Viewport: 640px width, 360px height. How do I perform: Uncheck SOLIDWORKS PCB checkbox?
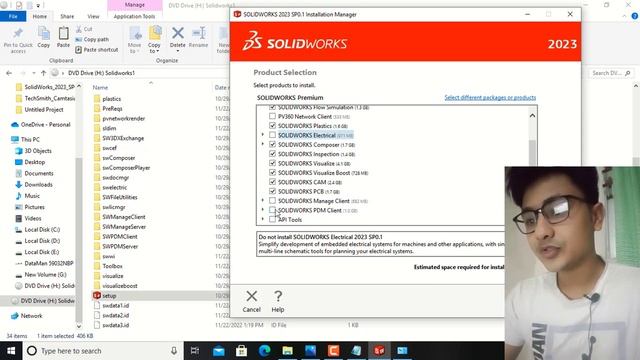tap(272, 191)
